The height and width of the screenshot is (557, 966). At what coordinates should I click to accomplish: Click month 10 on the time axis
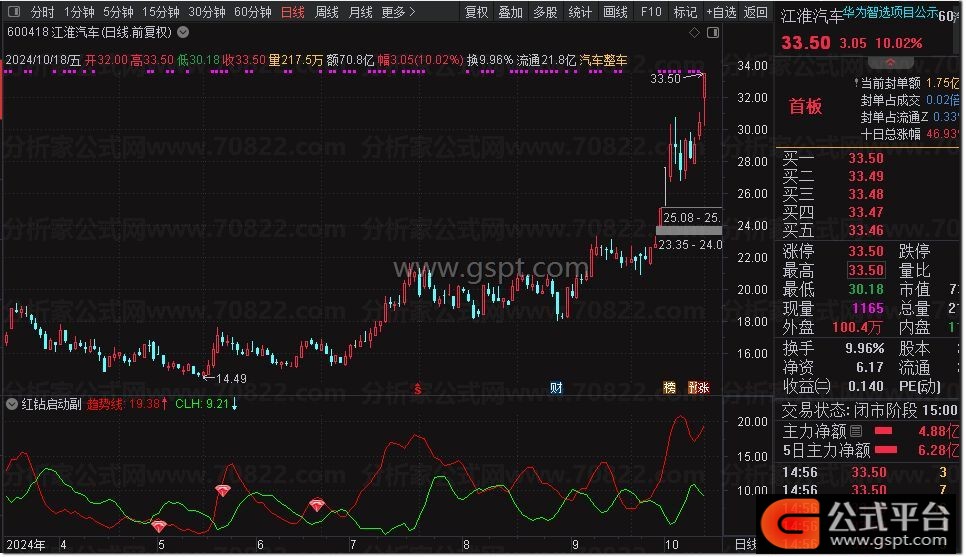672,545
